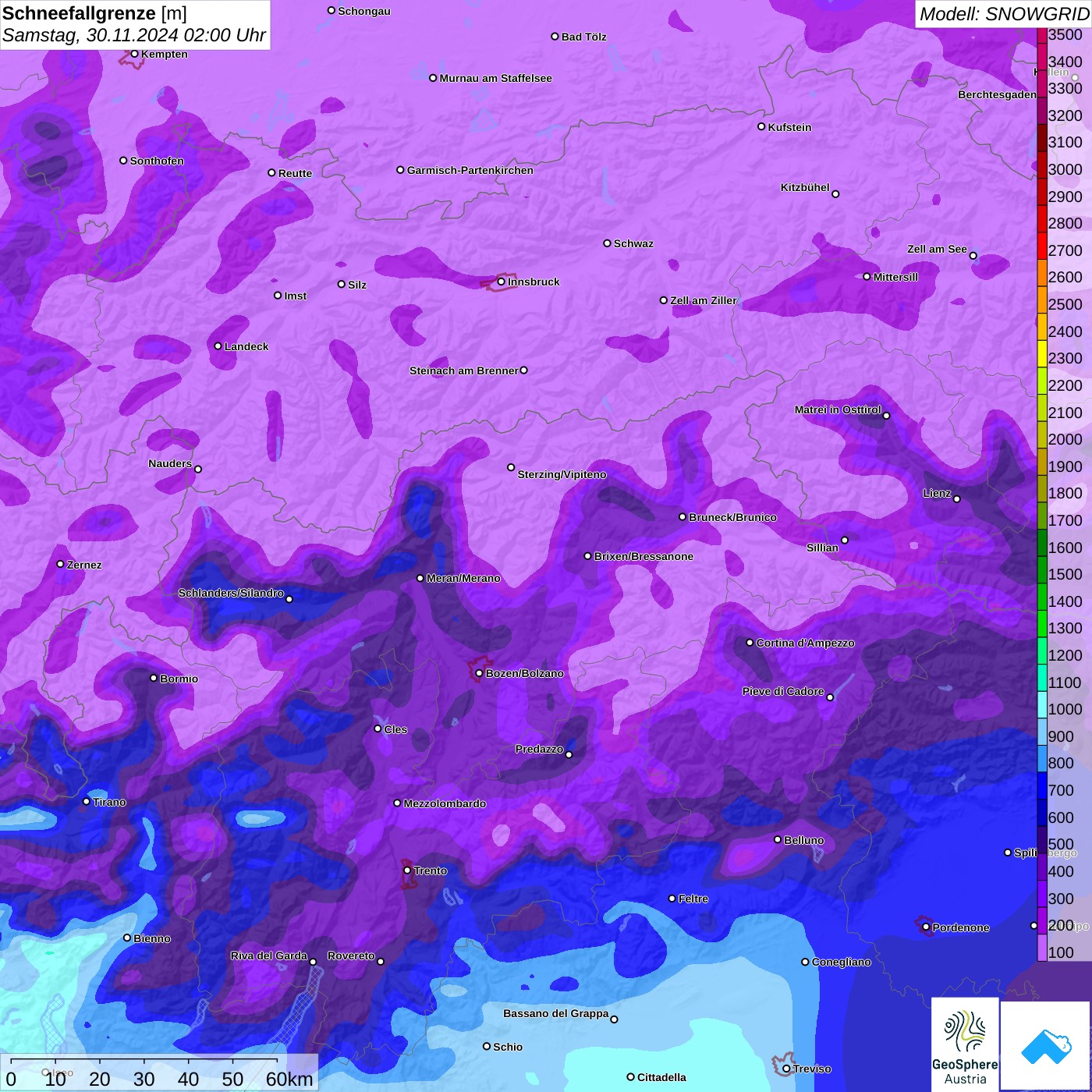This screenshot has width=1092, height=1092.
Task: Click the Pordenone city marker
Action: pyautogui.click(x=926, y=927)
